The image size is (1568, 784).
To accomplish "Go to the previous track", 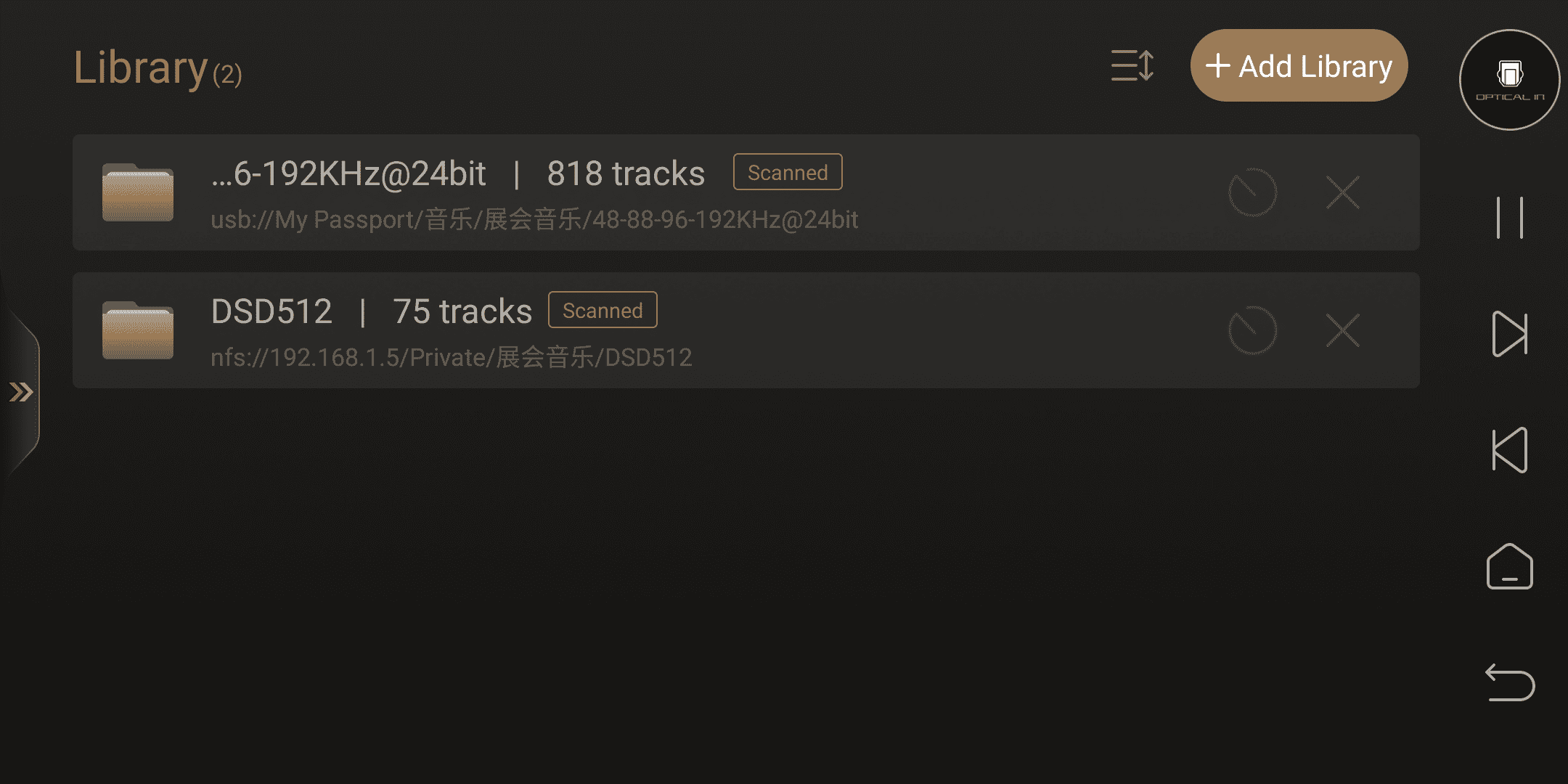I will click(1509, 450).
